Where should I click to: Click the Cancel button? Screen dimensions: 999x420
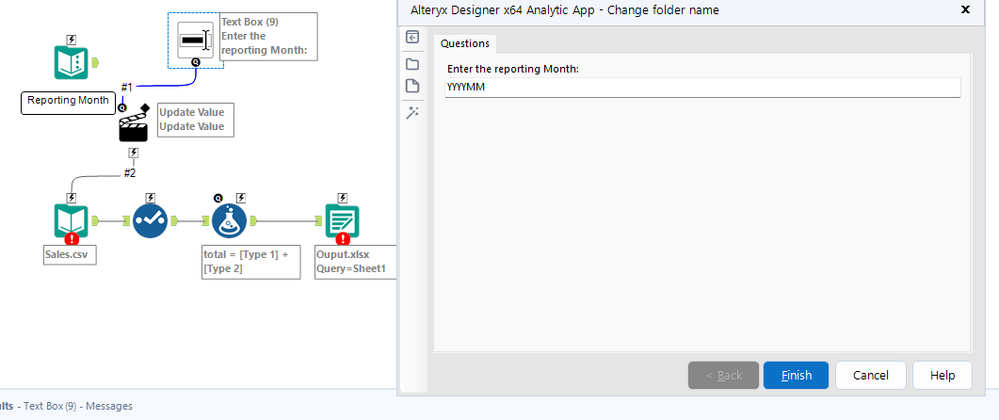point(870,375)
